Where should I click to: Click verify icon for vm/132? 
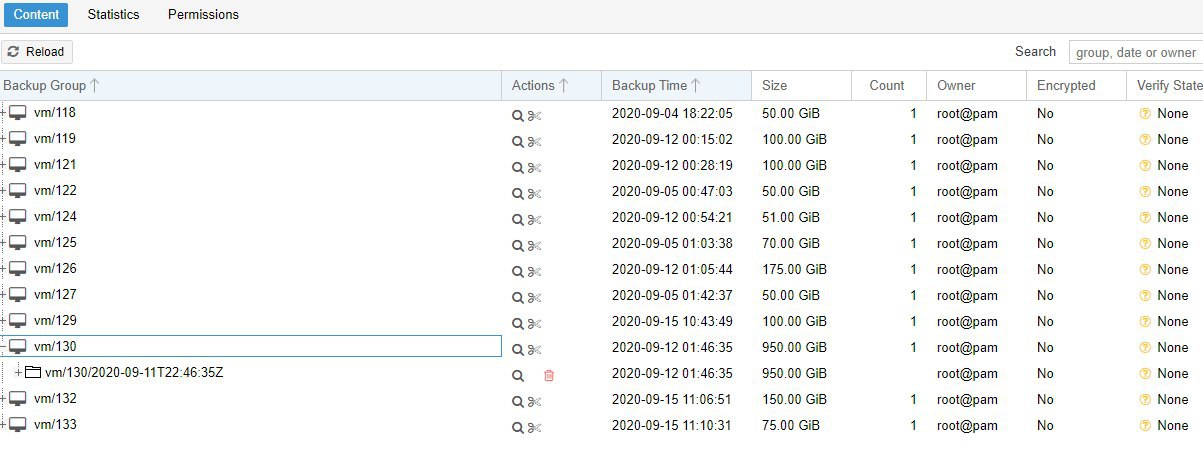point(518,401)
